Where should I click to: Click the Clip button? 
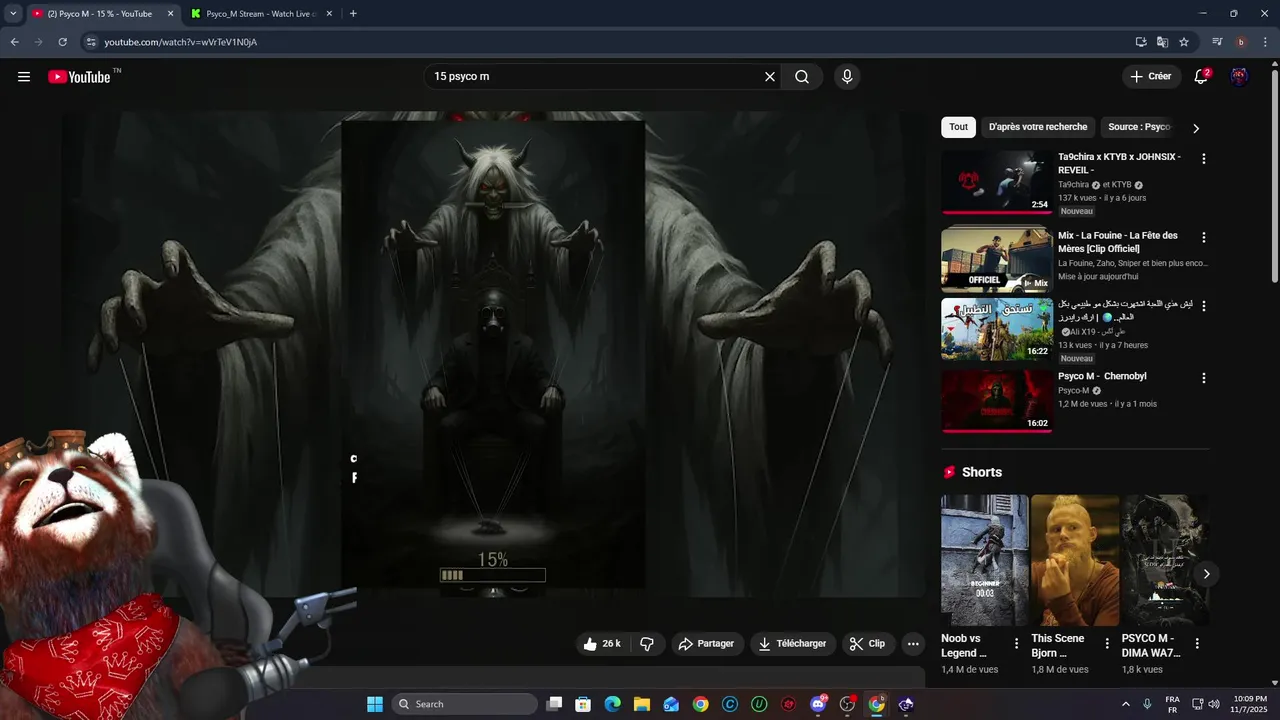click(x=868, y=644)
